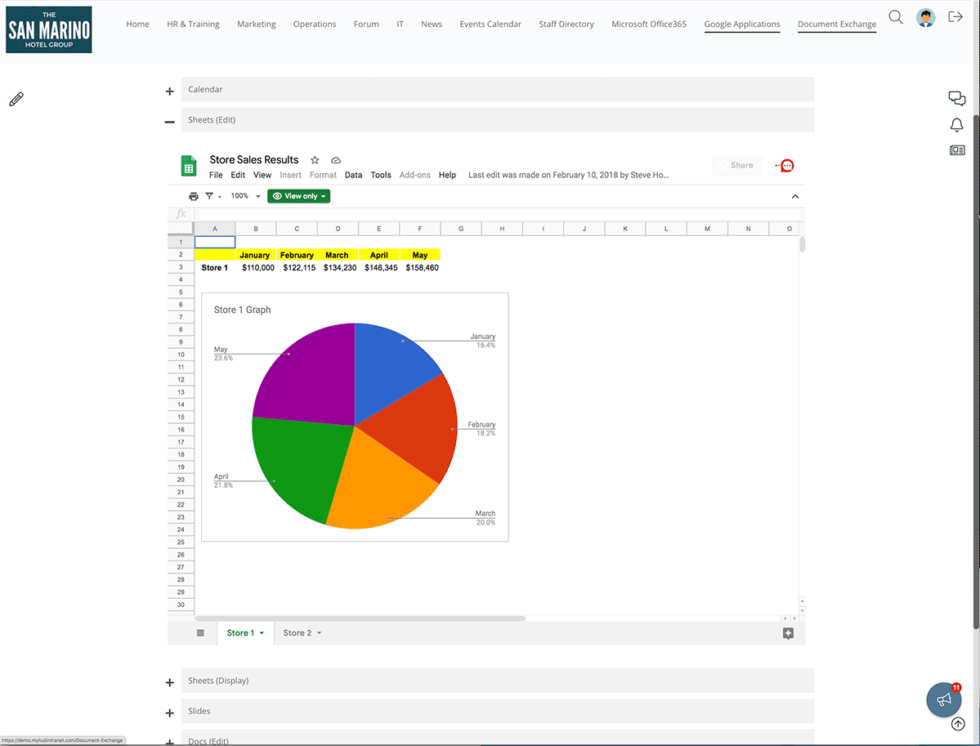Screen dimensions: 980x746
Task: Select the filter icon in the spreadsheet toolbar
Action: coord(210,196)
